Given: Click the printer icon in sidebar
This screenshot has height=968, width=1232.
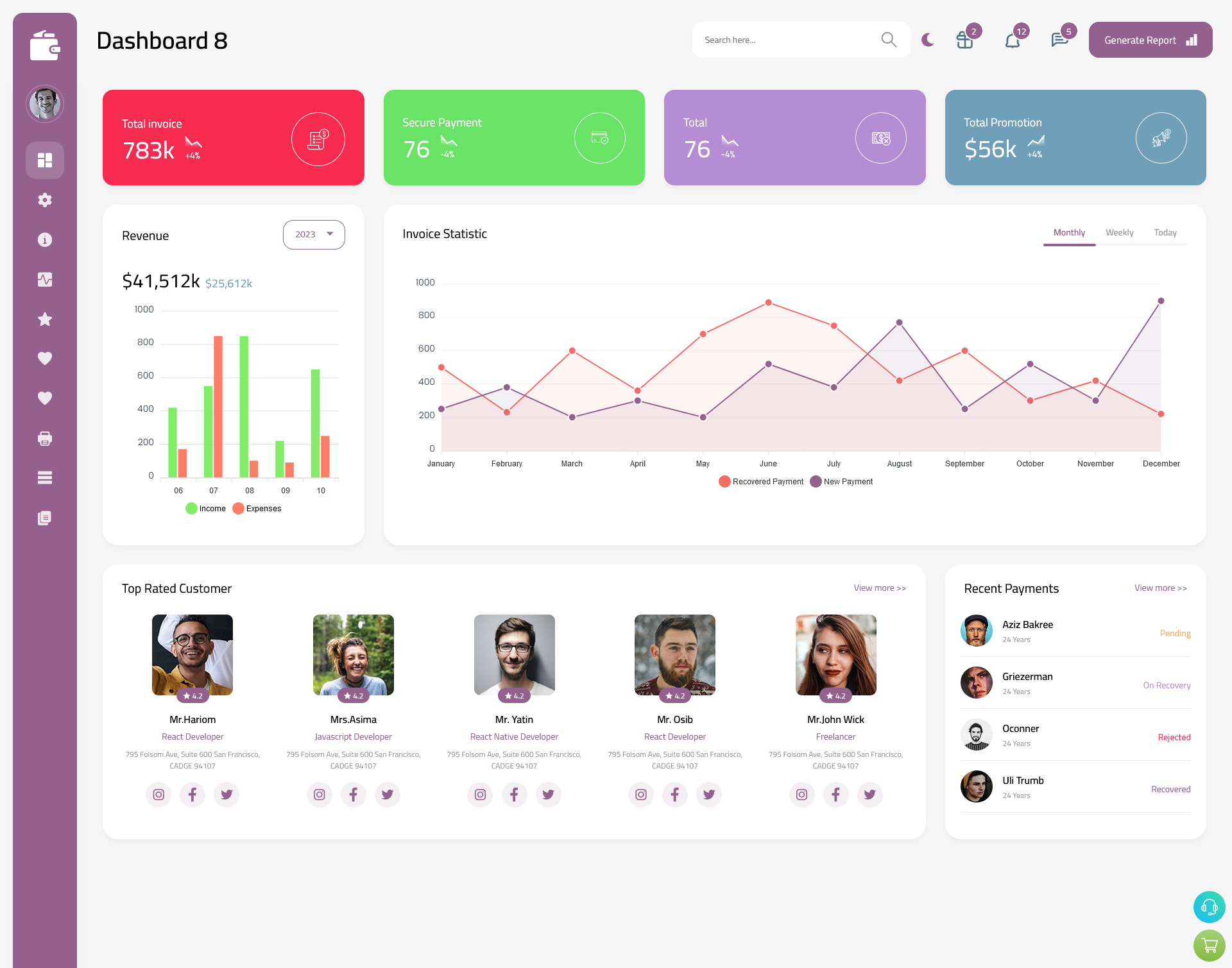Looking at the screenshot, I should (44, 438).
